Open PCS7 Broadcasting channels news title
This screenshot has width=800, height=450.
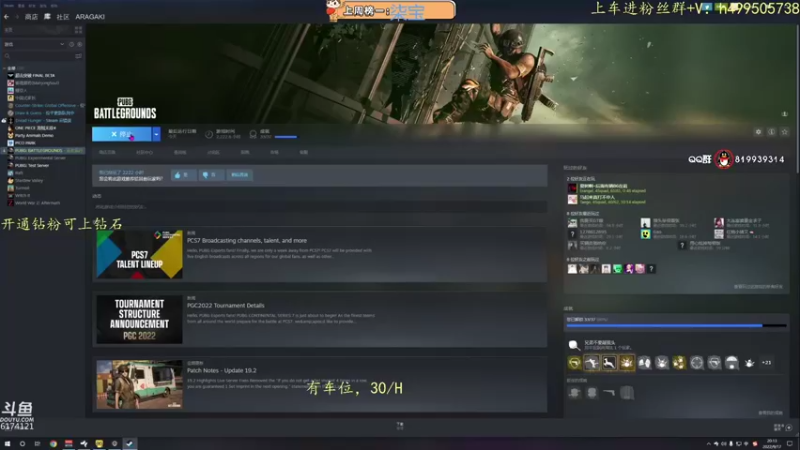(x=247, y=240)
